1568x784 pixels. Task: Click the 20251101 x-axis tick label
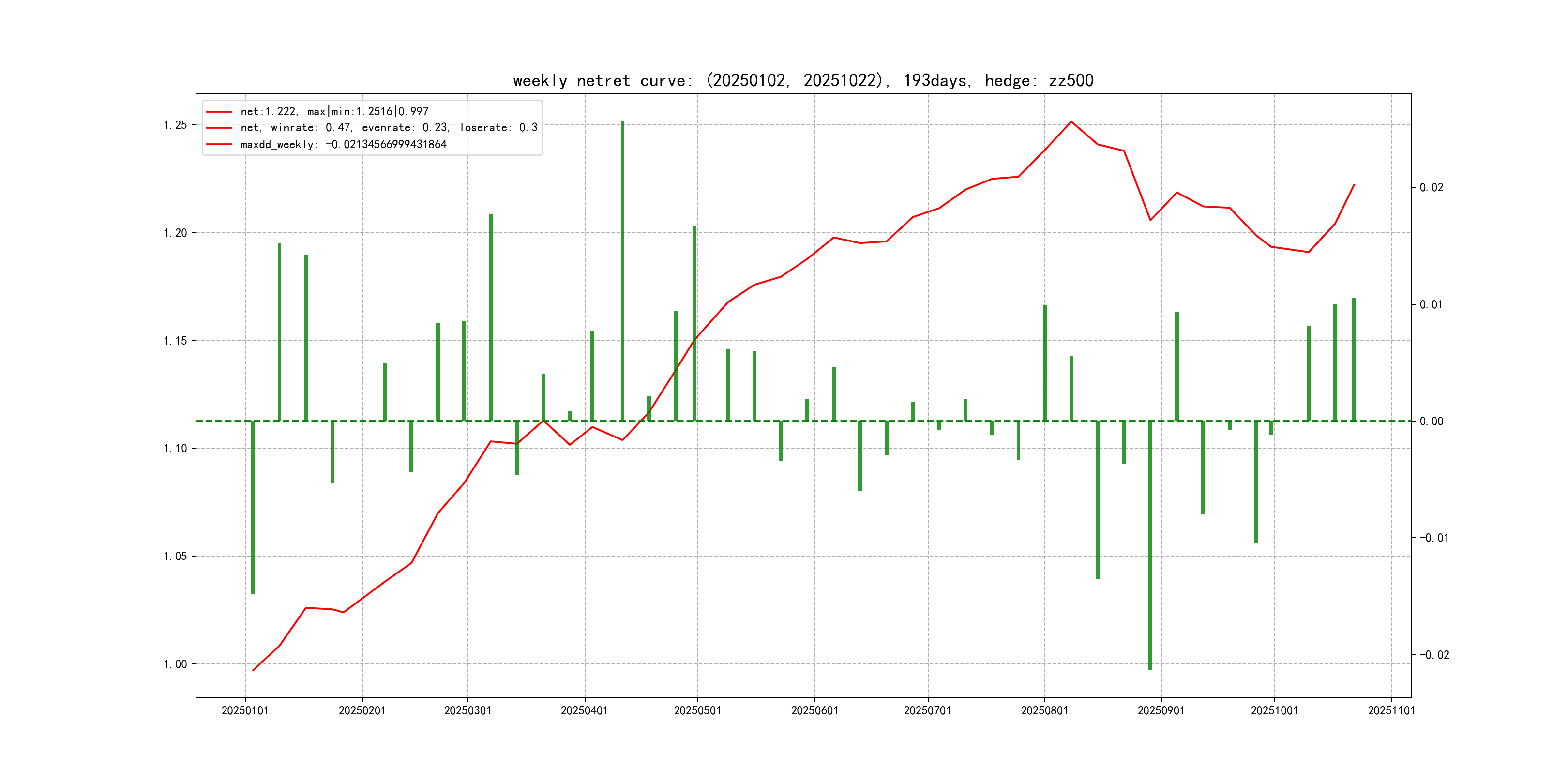point(1391,711)
